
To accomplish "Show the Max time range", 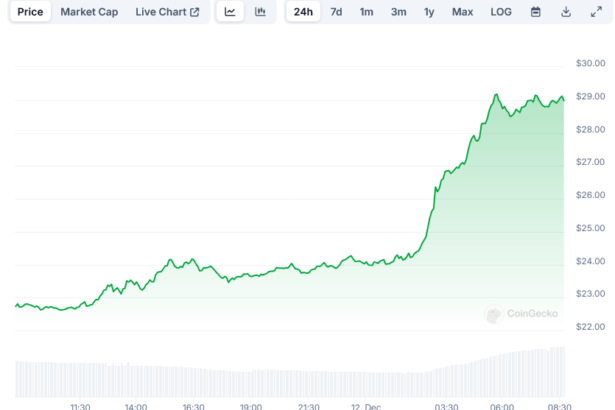I will tap(462, 12).
